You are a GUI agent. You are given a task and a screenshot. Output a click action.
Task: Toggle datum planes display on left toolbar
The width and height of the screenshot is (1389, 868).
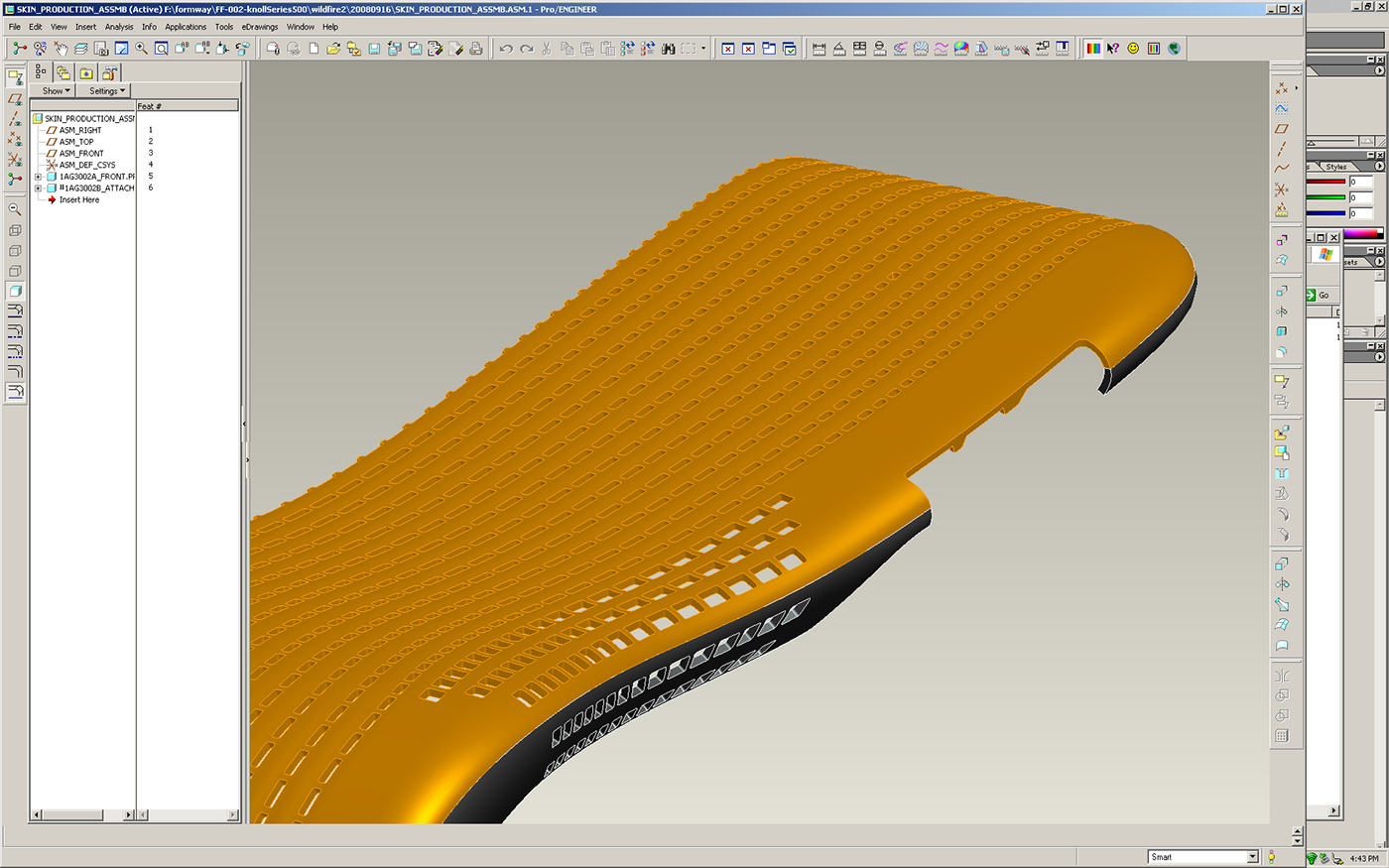tap(15, 99)
